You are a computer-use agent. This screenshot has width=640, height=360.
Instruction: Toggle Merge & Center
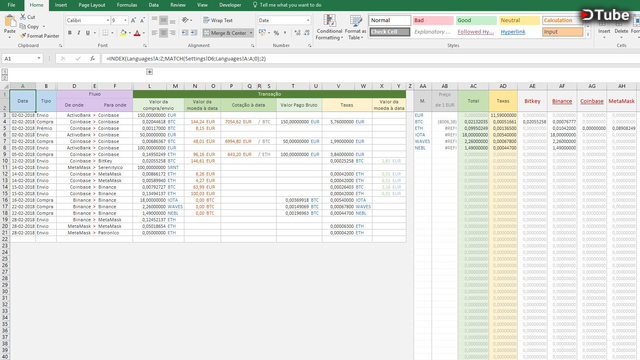point(225,33)
